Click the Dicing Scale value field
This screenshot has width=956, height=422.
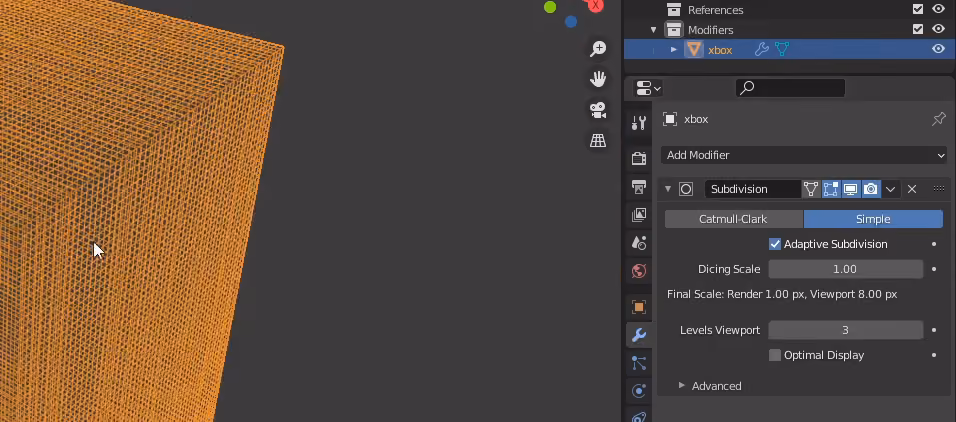845,269
